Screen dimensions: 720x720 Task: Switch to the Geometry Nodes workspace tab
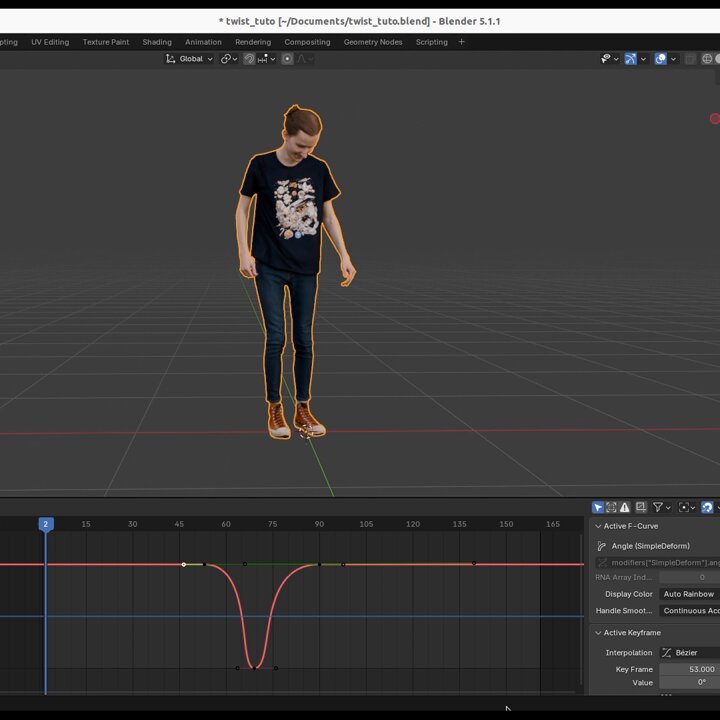tap(373, 42)
